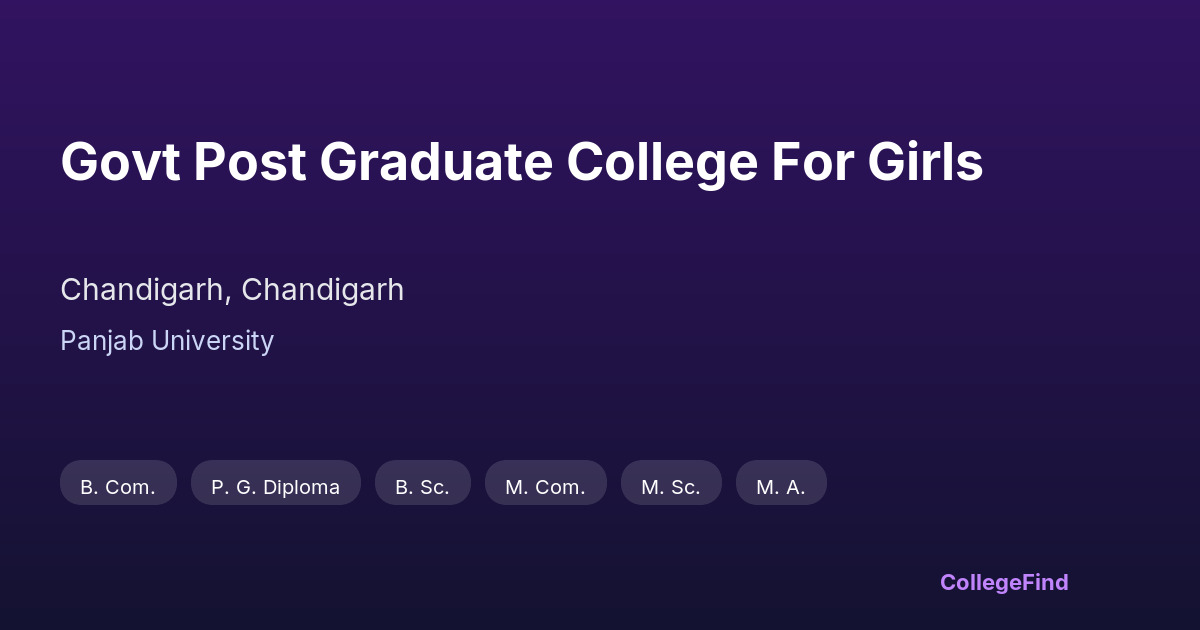Switch to the P. G. Diploma tag
Image resolution: width=1200 pixels, height=630 pixels.
(275, 483)
